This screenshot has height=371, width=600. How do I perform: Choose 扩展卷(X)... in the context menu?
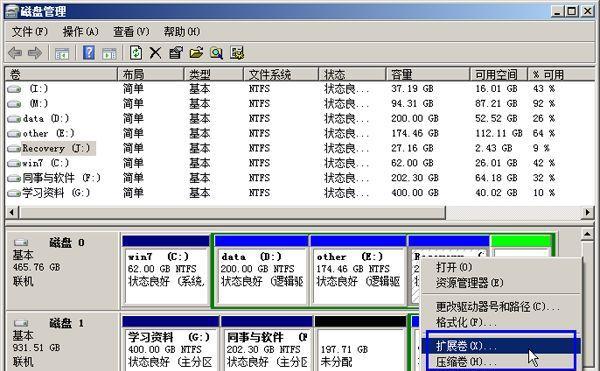(x=501, y=346)
